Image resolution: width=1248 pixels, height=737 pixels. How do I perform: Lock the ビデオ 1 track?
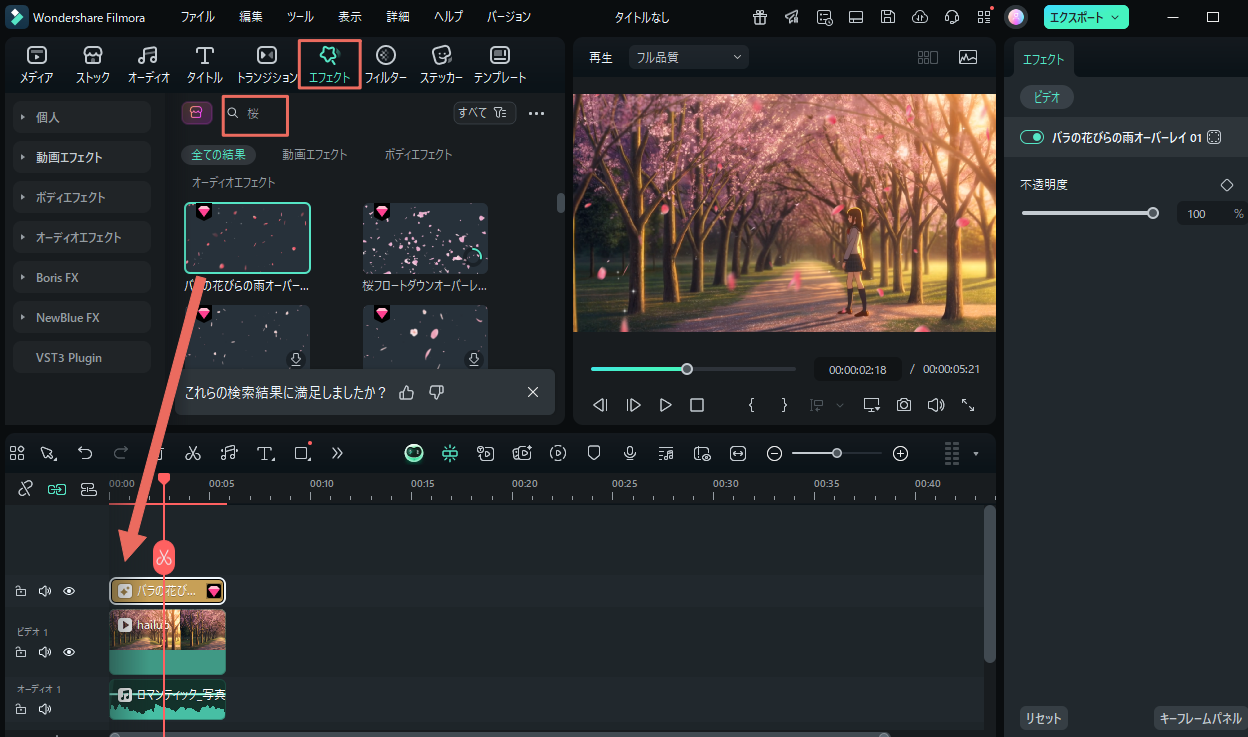coord(21,652)
